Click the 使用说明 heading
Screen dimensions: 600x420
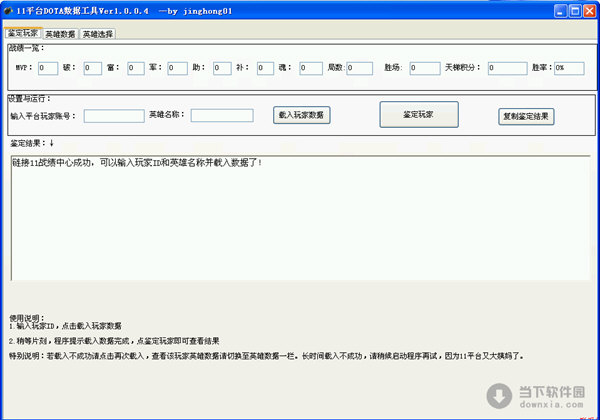(27, 318)
